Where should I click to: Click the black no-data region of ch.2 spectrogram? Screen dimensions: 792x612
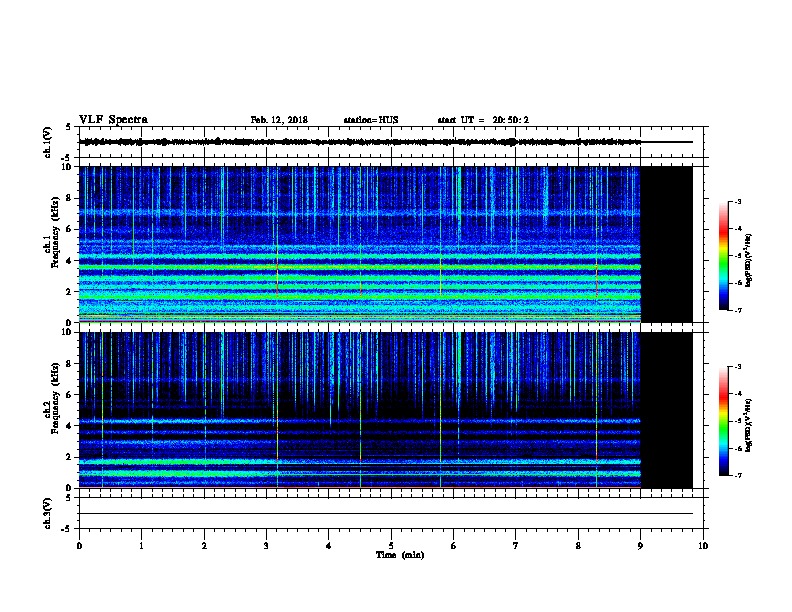tap(666, 410)
